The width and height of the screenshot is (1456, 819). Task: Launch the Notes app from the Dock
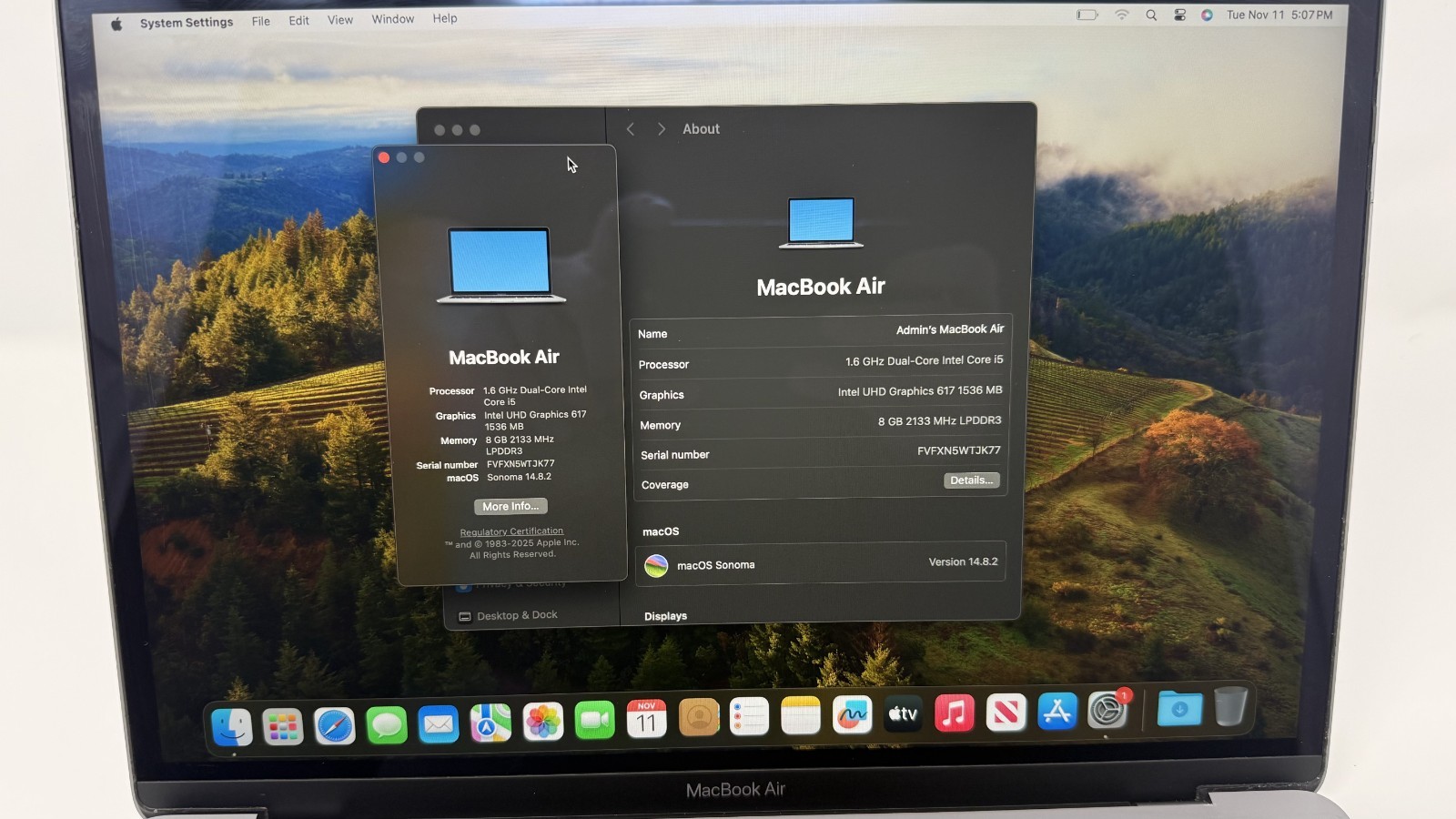pos(801,717)
